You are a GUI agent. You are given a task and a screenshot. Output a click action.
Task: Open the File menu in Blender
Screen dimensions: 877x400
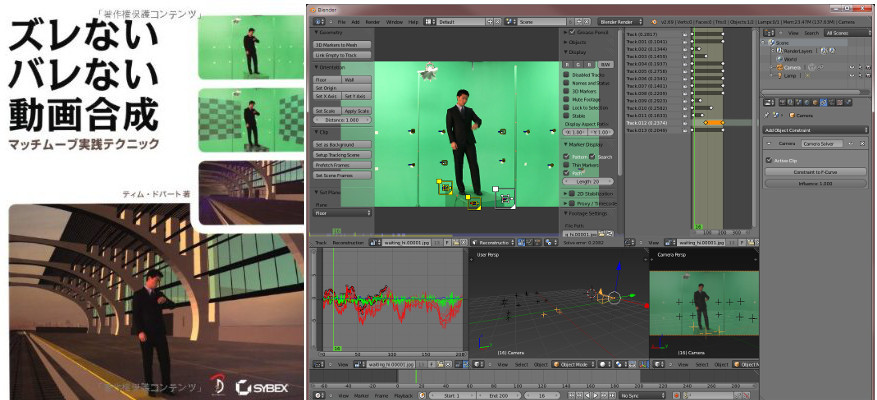pyautogui.click(x=341, y=21)
